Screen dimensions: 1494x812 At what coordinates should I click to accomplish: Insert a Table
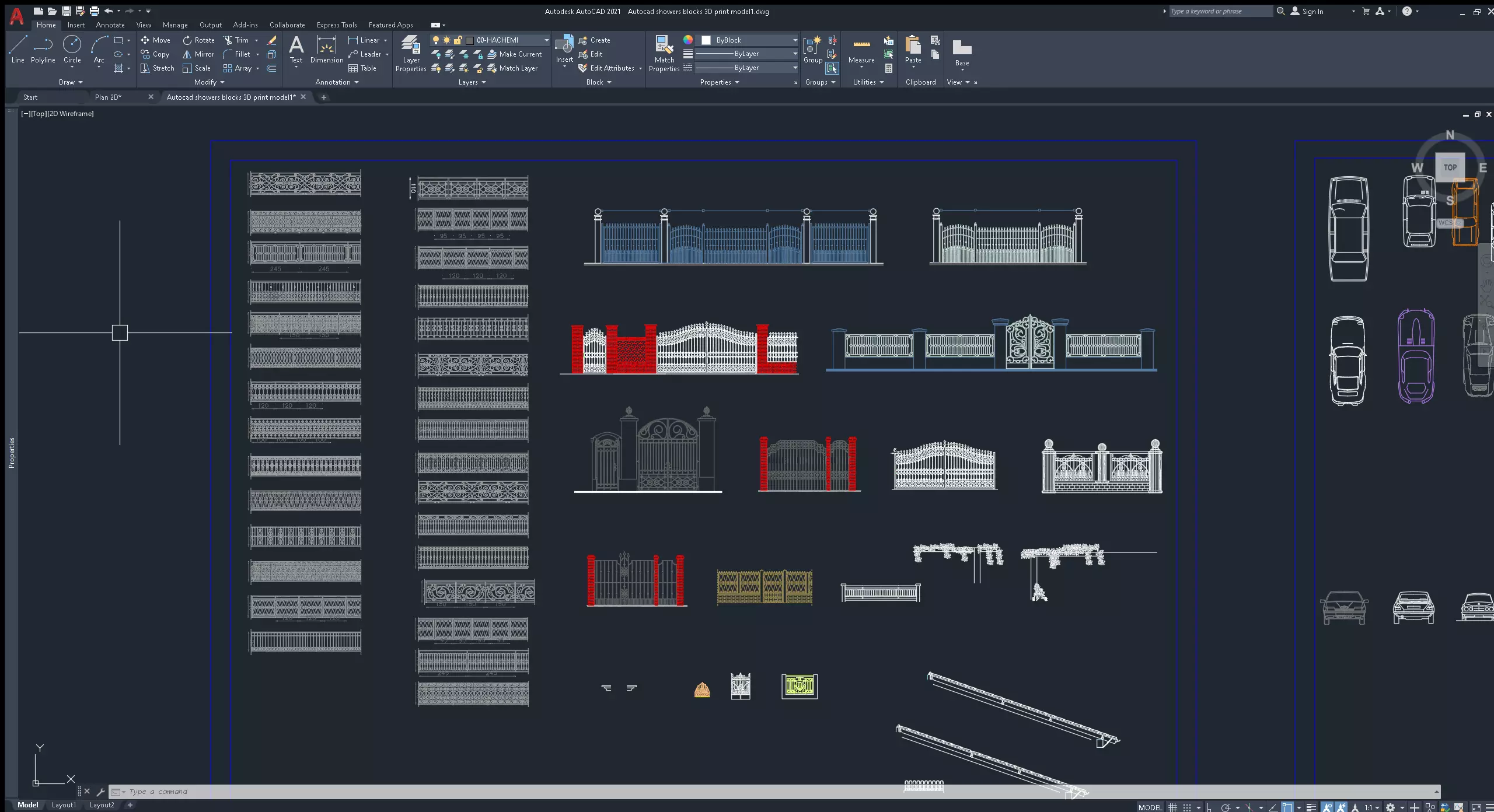click(362, 68)
